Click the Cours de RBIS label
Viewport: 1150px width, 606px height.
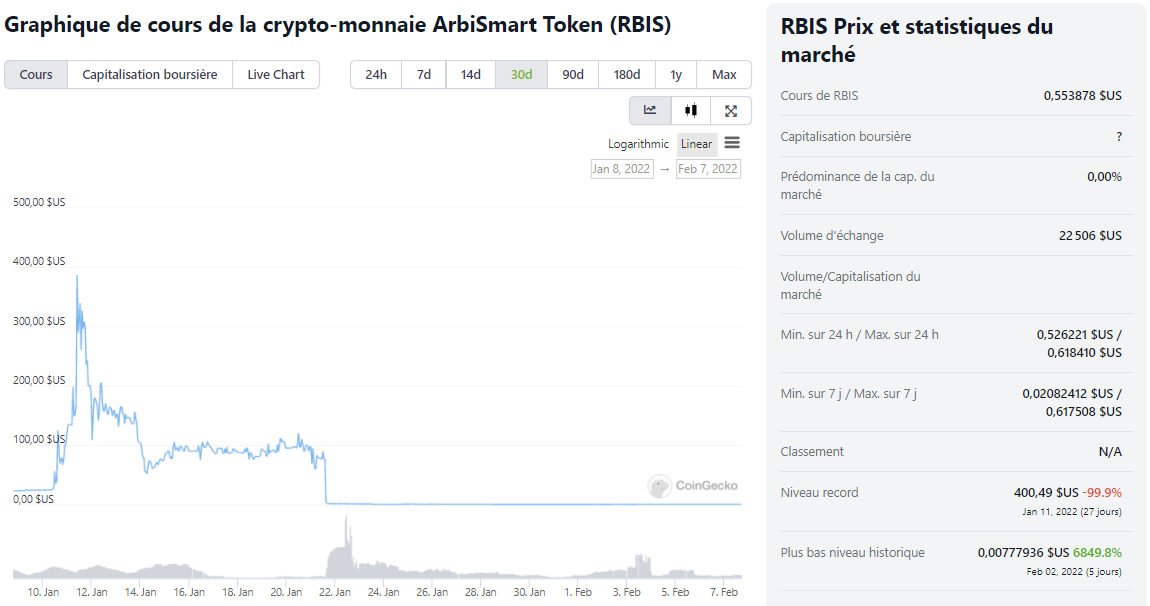coord(819,95)
